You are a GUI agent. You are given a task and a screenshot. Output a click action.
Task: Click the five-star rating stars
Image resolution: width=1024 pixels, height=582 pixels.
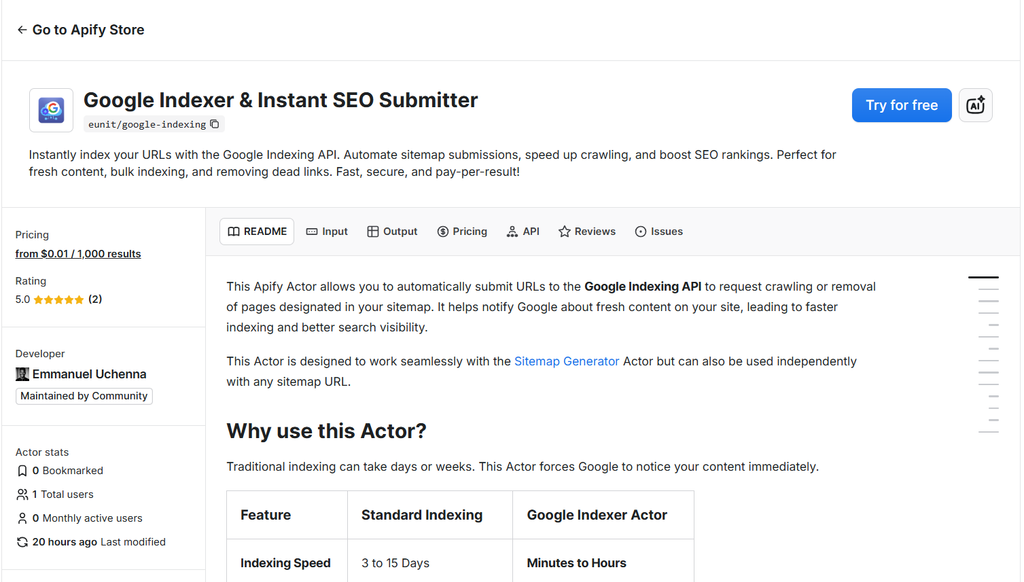tap(59, 300)
